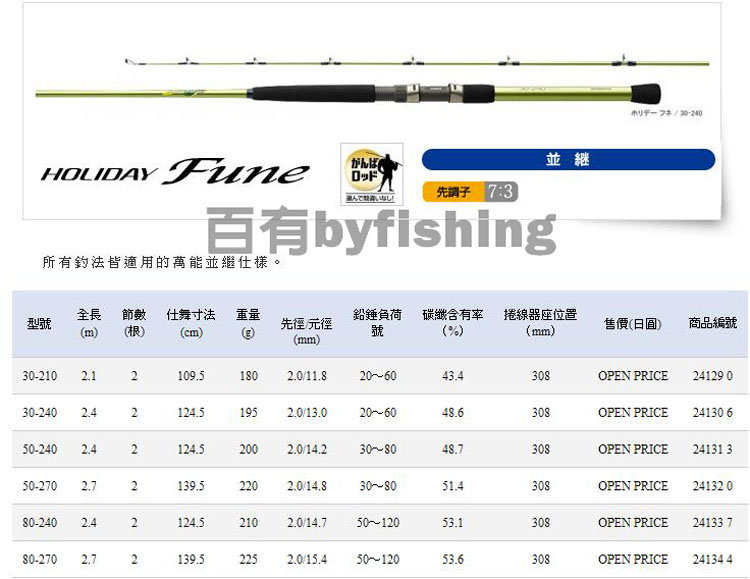The width and height of the screenshot is (750, 579).
Task: Click the blue 並繼 banner
Action: tap(568, 159)
